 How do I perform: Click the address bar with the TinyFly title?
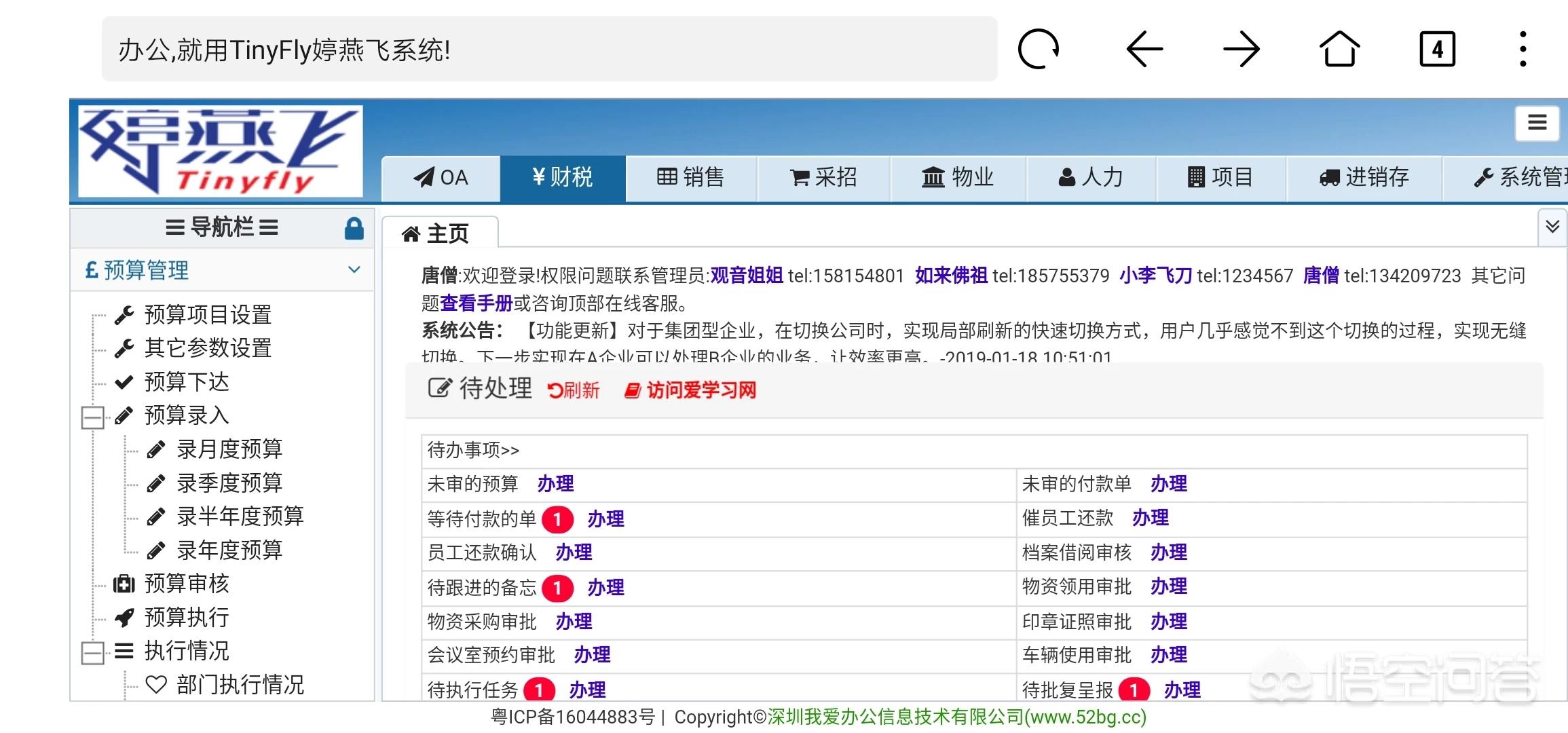549,49
